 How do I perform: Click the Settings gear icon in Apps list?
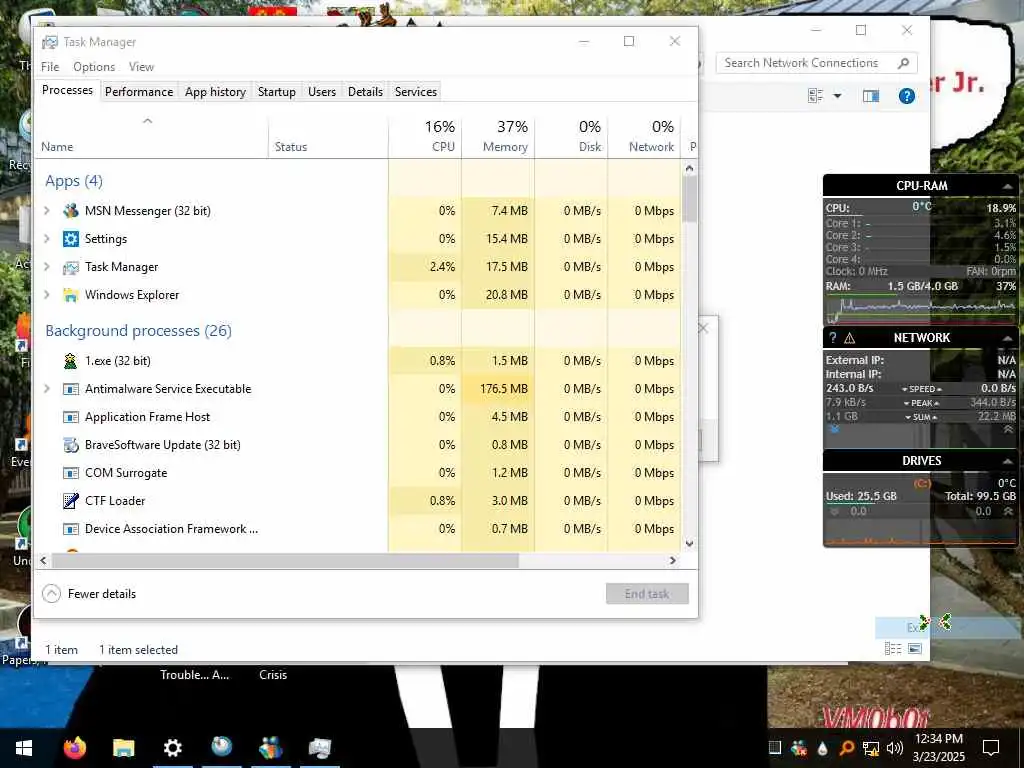pos(71,239)
